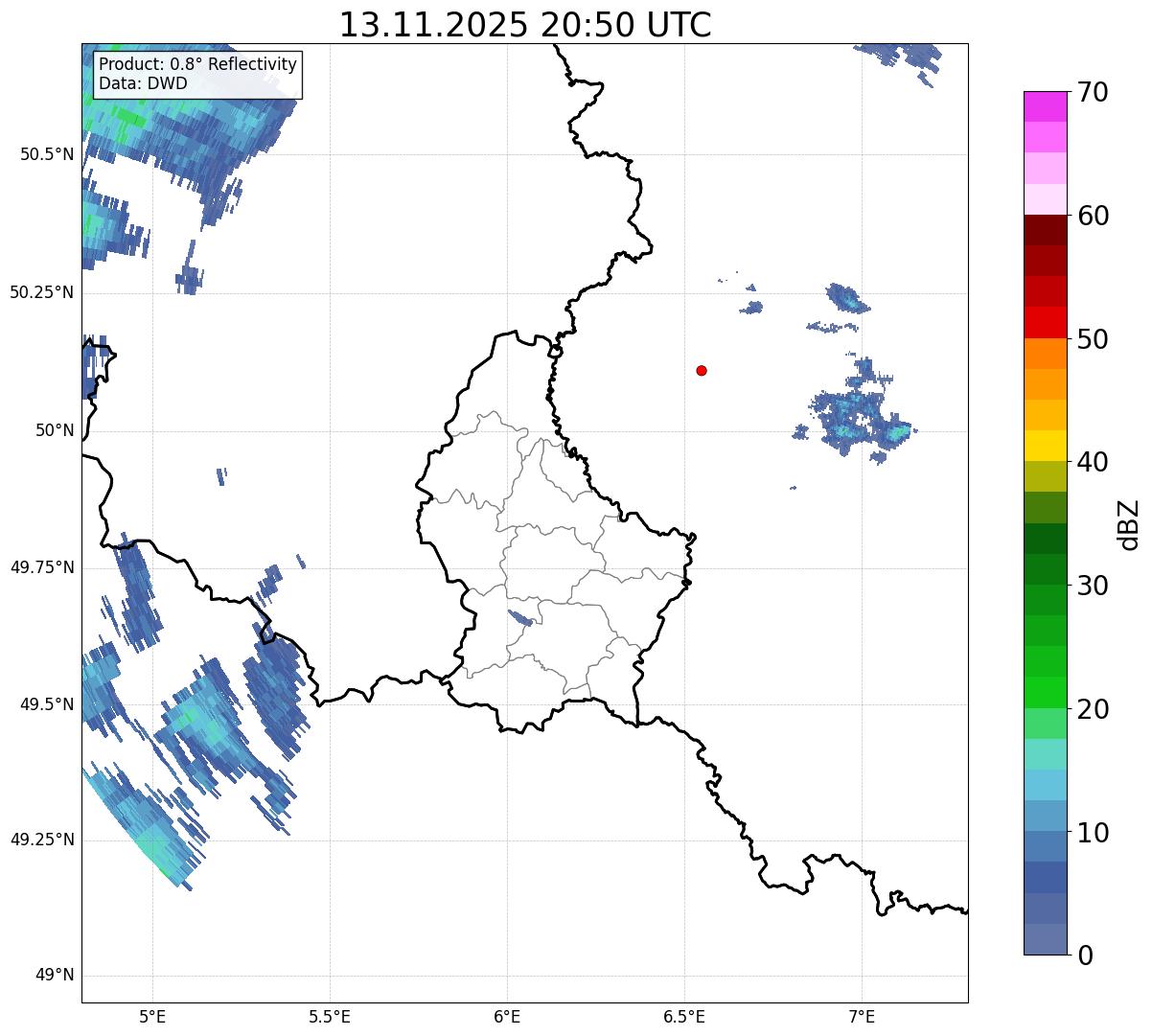Click the colorbar's 20 tick label

(1093, 709)
